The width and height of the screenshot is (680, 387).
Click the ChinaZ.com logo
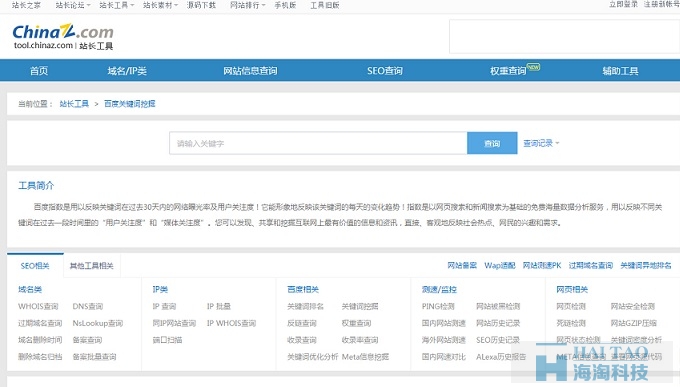click(63, 37)
